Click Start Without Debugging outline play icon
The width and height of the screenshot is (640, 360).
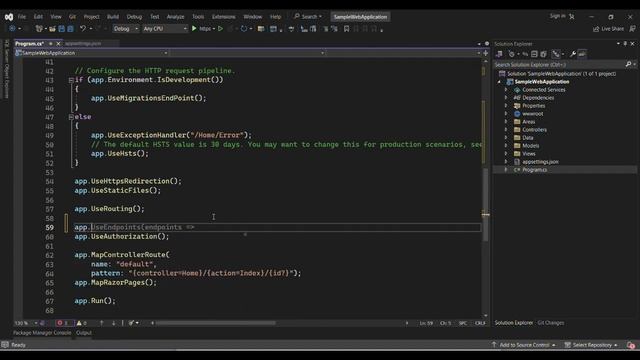coord(220,29)
